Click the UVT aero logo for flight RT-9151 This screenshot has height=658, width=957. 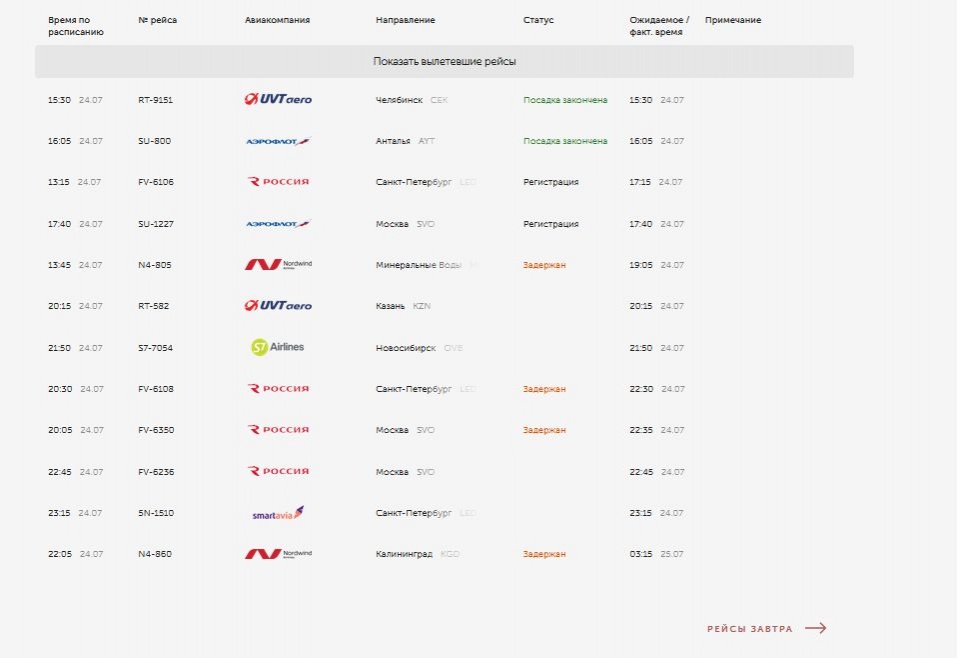pyautogui.click(x=278, y=99)
